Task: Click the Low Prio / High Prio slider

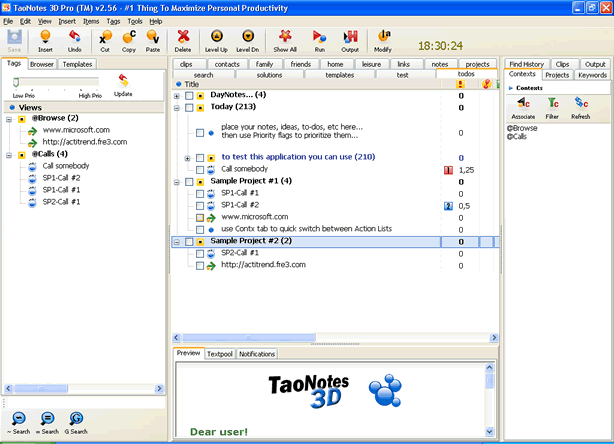Action: [x=56, y=82]
